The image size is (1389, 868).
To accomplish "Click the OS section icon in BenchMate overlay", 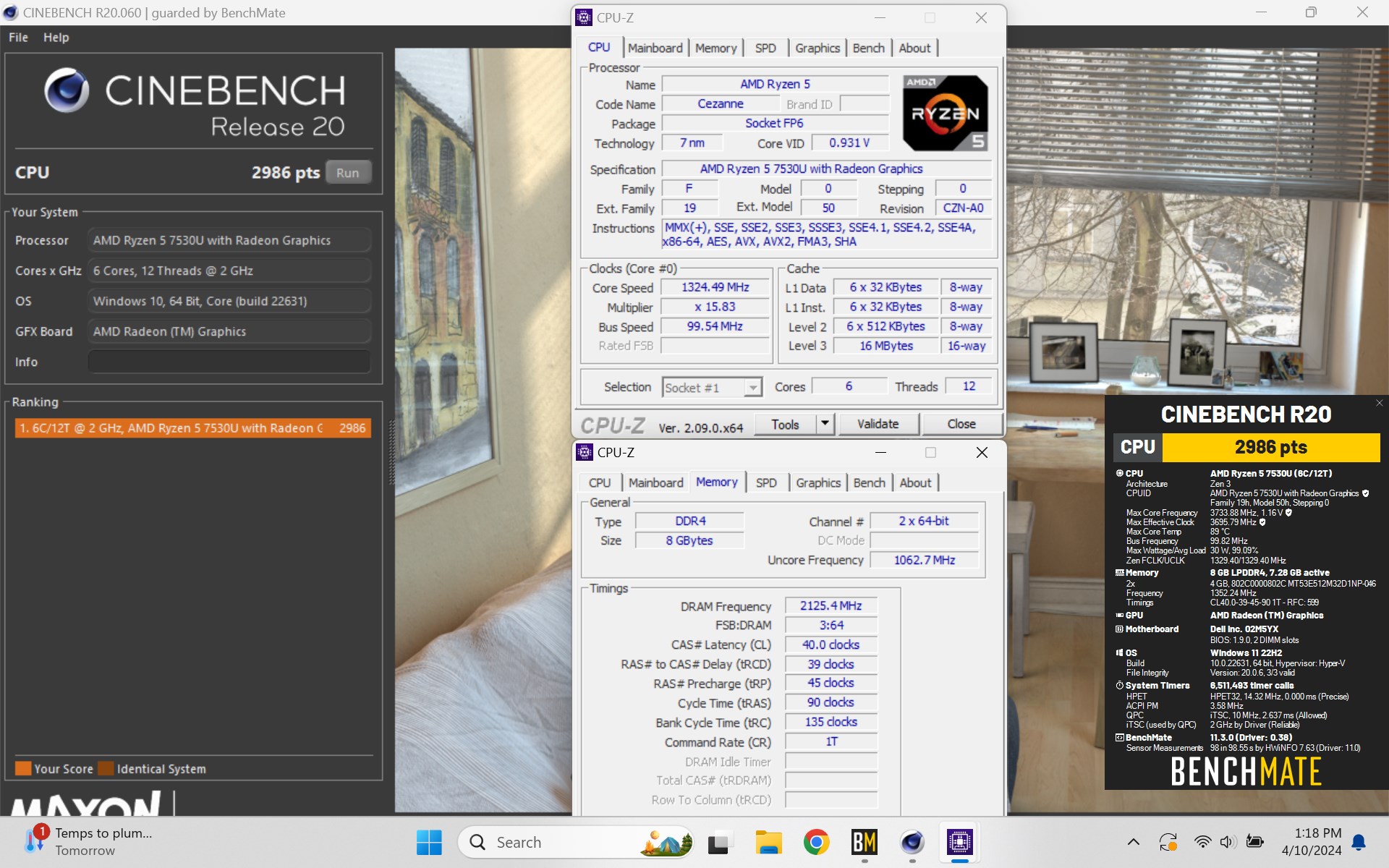I will coord(1119,652).
